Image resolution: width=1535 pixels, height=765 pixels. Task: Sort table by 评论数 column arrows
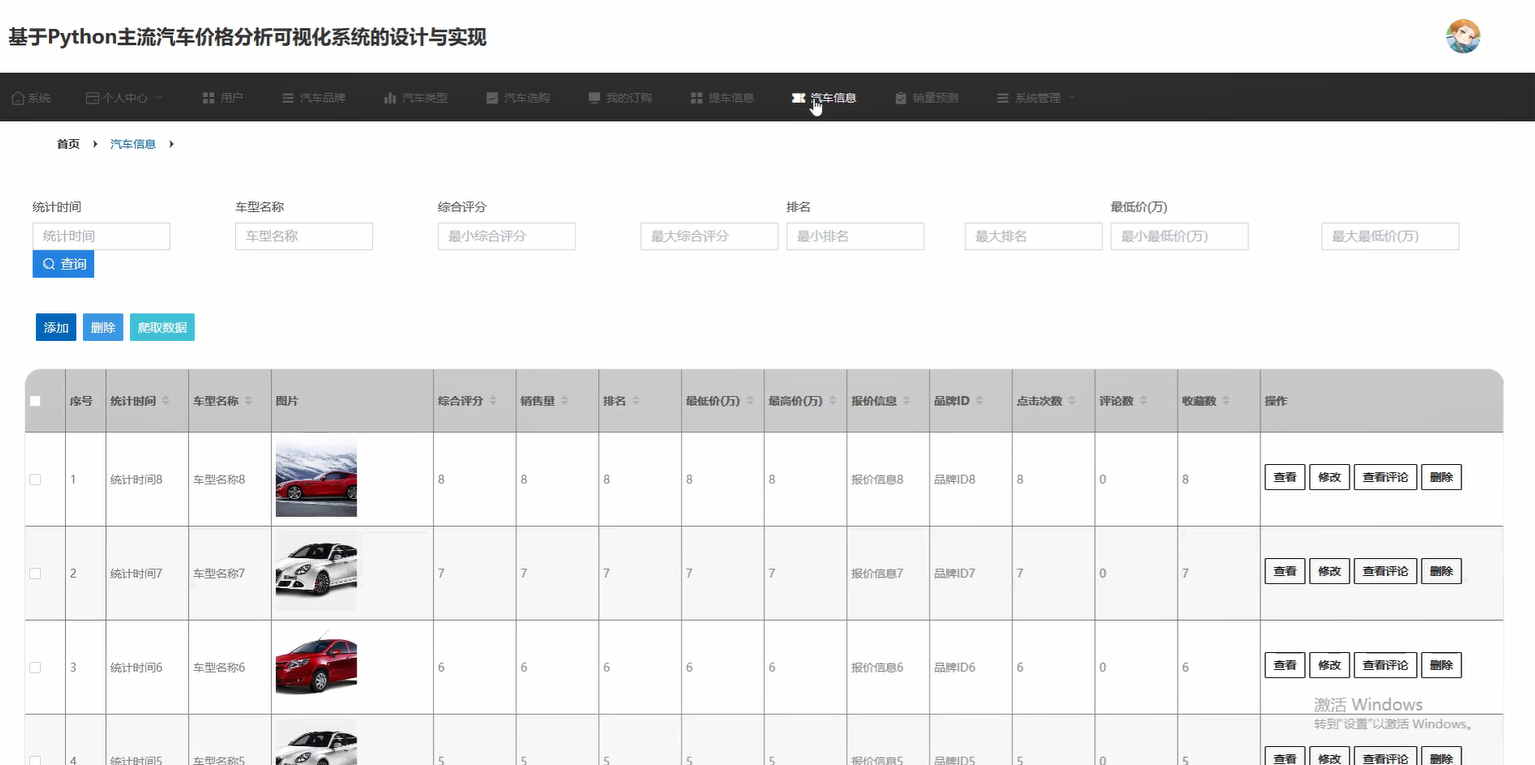(x=1143, y=401)
